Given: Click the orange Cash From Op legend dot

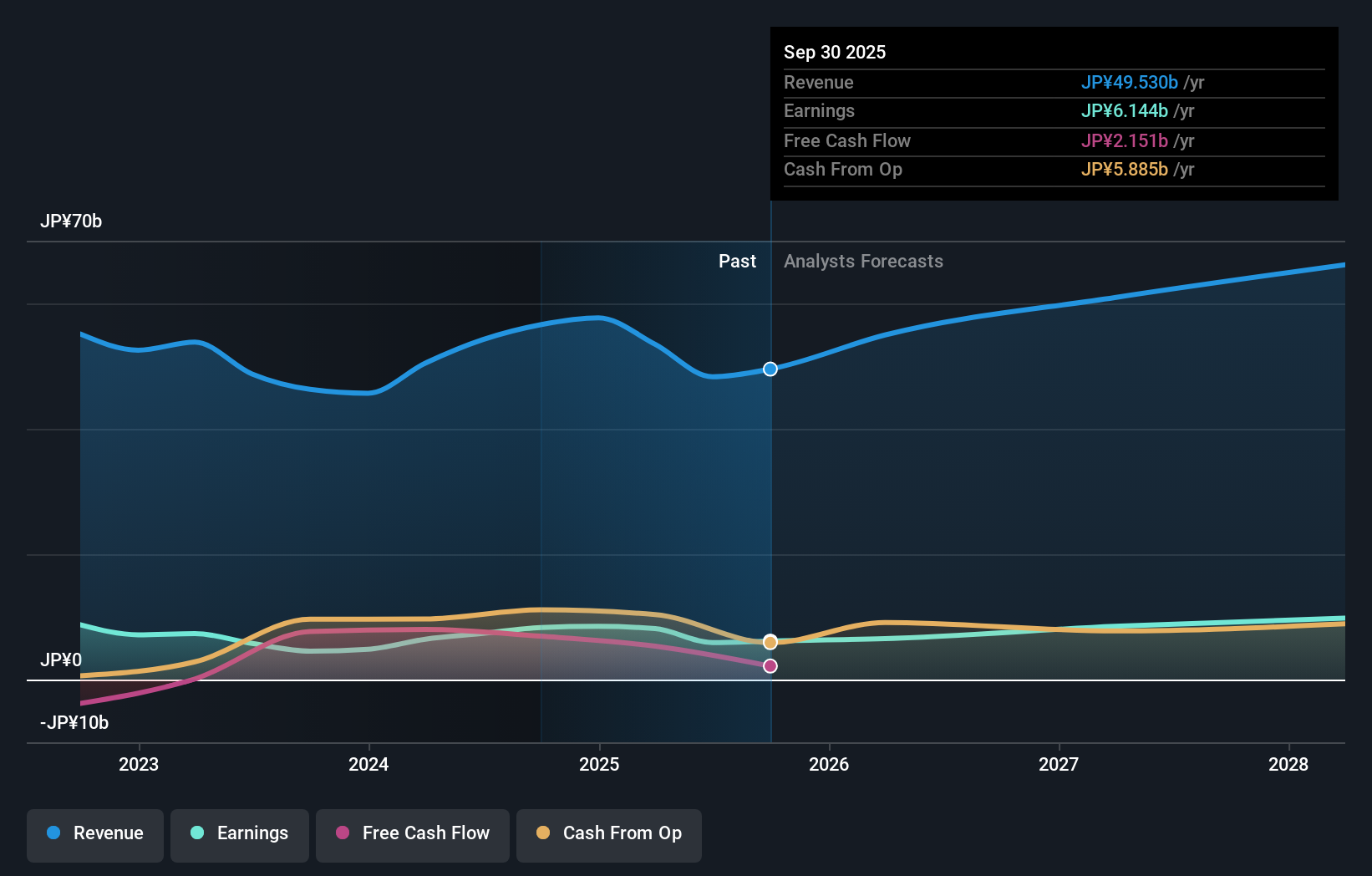Looking at the screenshot, I should (x=543, y=833).
